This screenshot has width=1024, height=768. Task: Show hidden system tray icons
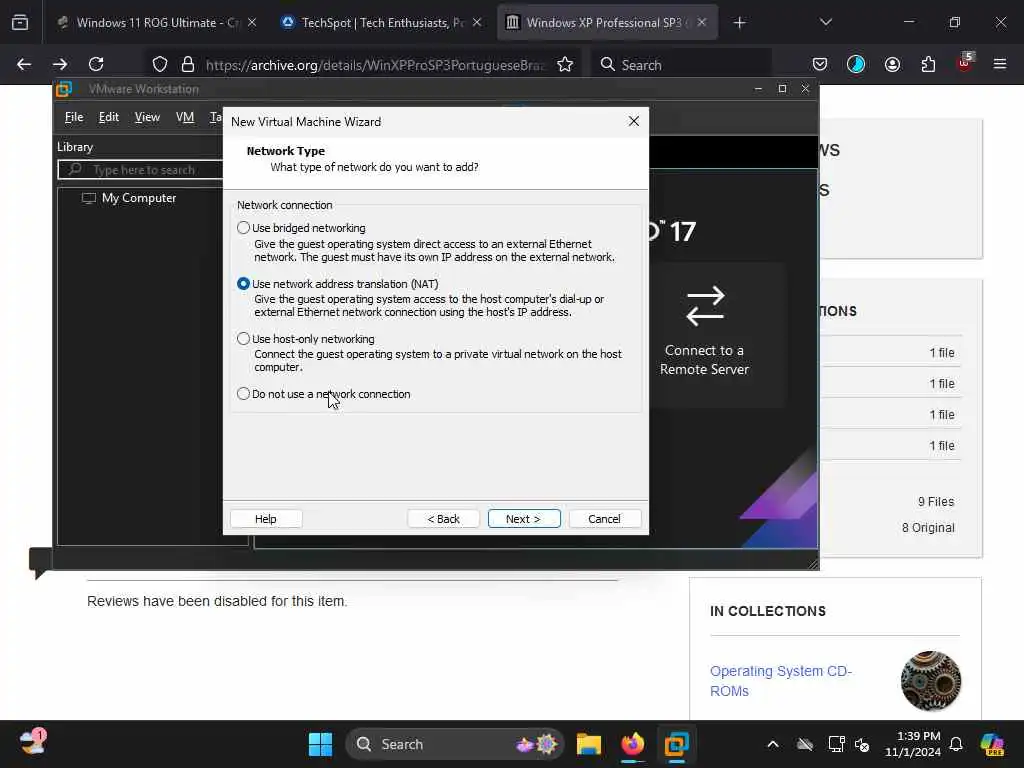click(x=773, y=744)
